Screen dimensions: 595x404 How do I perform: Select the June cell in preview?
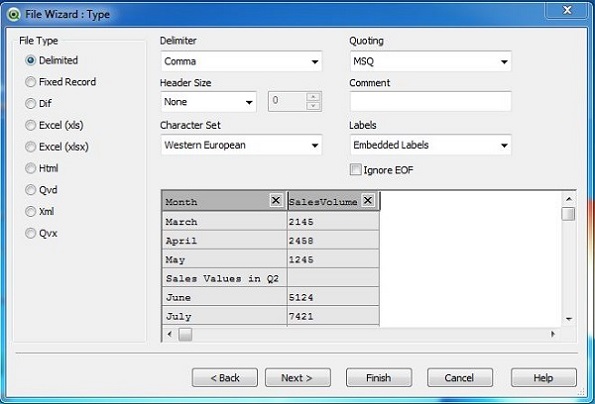[224, 297]
